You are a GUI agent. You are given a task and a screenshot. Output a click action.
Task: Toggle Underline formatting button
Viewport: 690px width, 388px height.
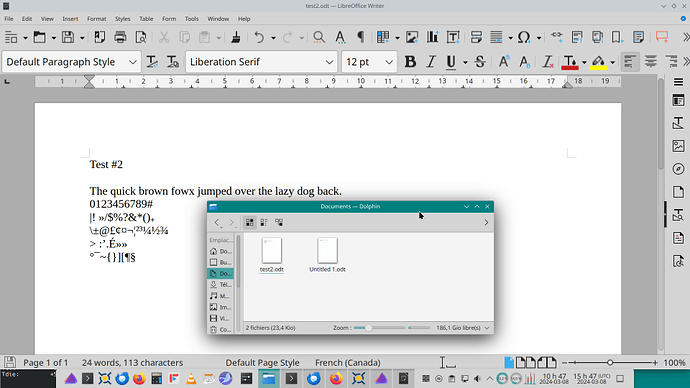pos(451,62)
